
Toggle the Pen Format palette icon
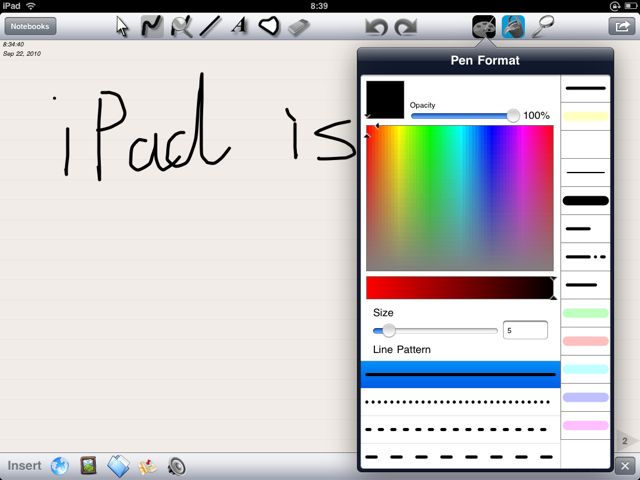click(x=484, y=27)
